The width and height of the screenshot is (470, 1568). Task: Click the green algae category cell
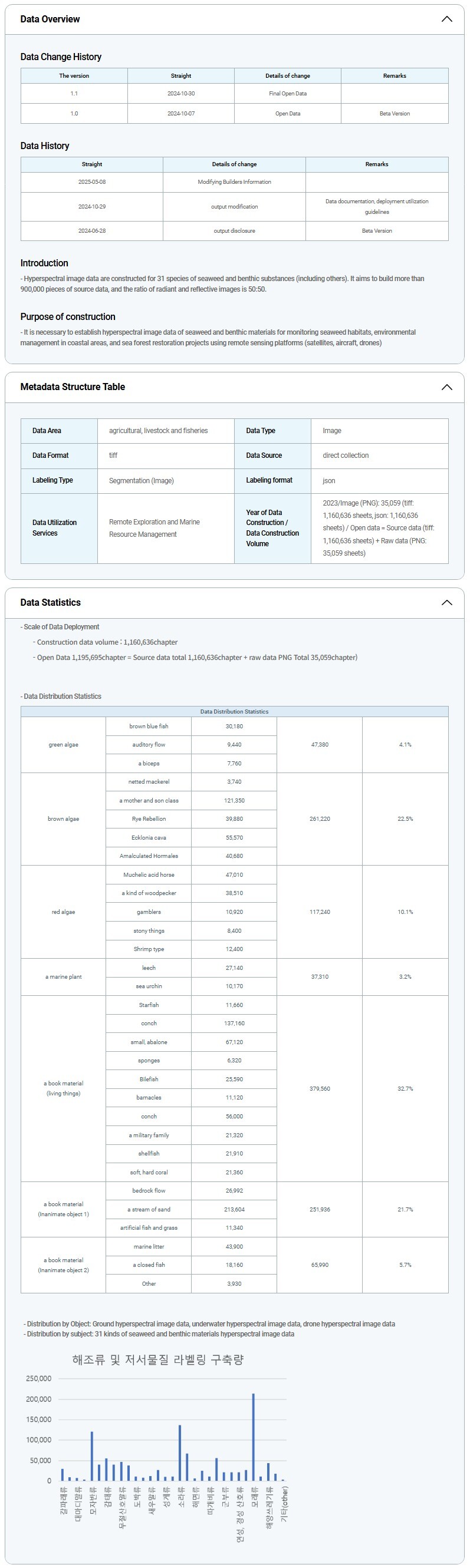[x=63, y=745]
